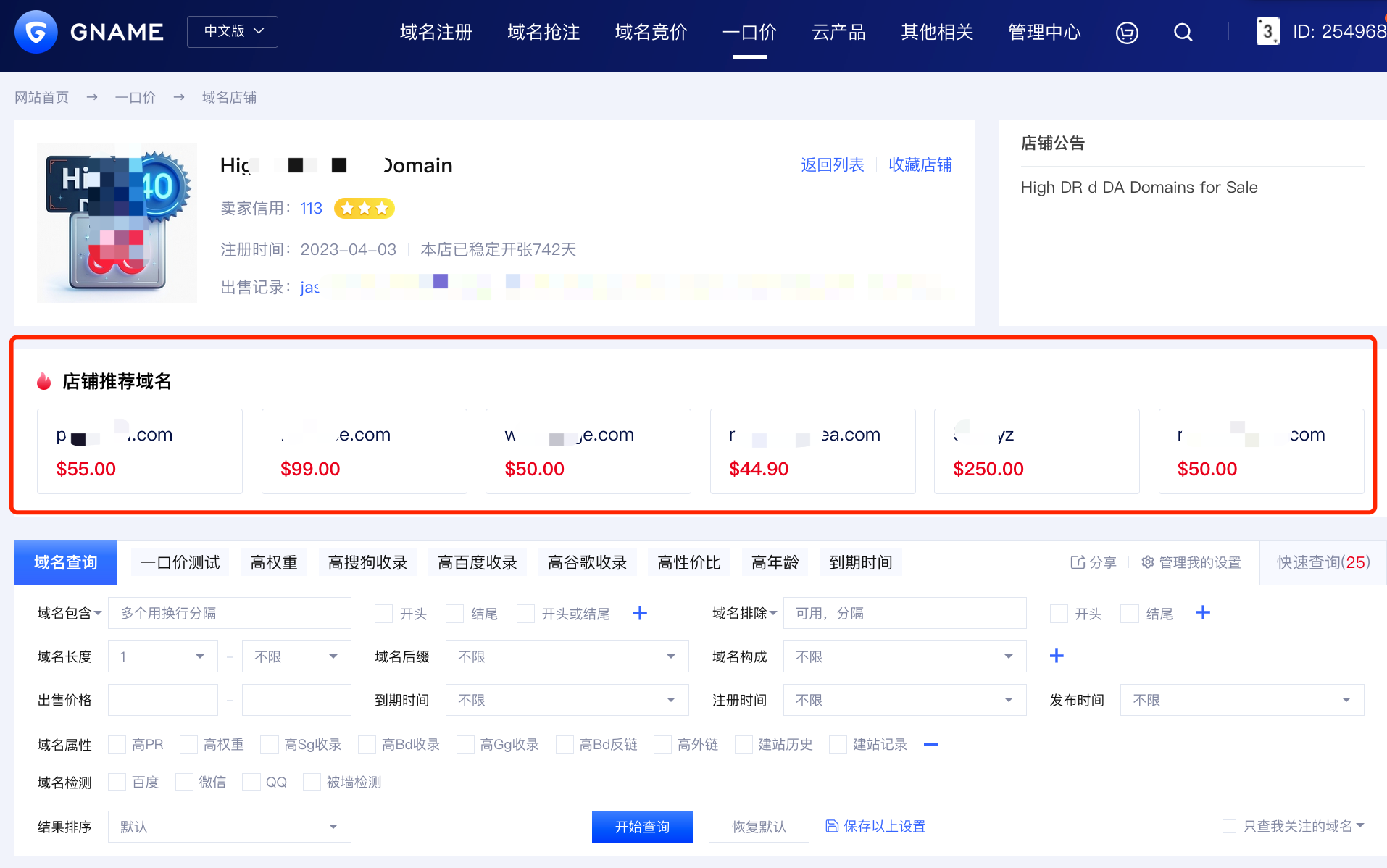Click the GNAME logo icon

click(x=36, y=32)
